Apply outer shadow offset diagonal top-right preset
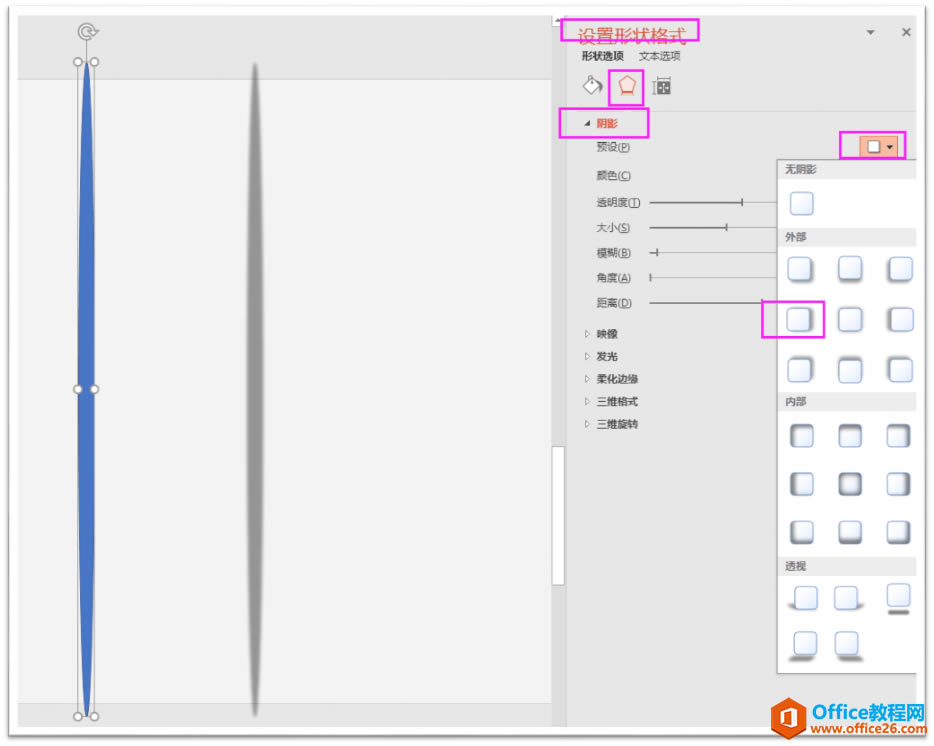The height and width of the screenshot is (746, 934). click(x=800, y=369)
